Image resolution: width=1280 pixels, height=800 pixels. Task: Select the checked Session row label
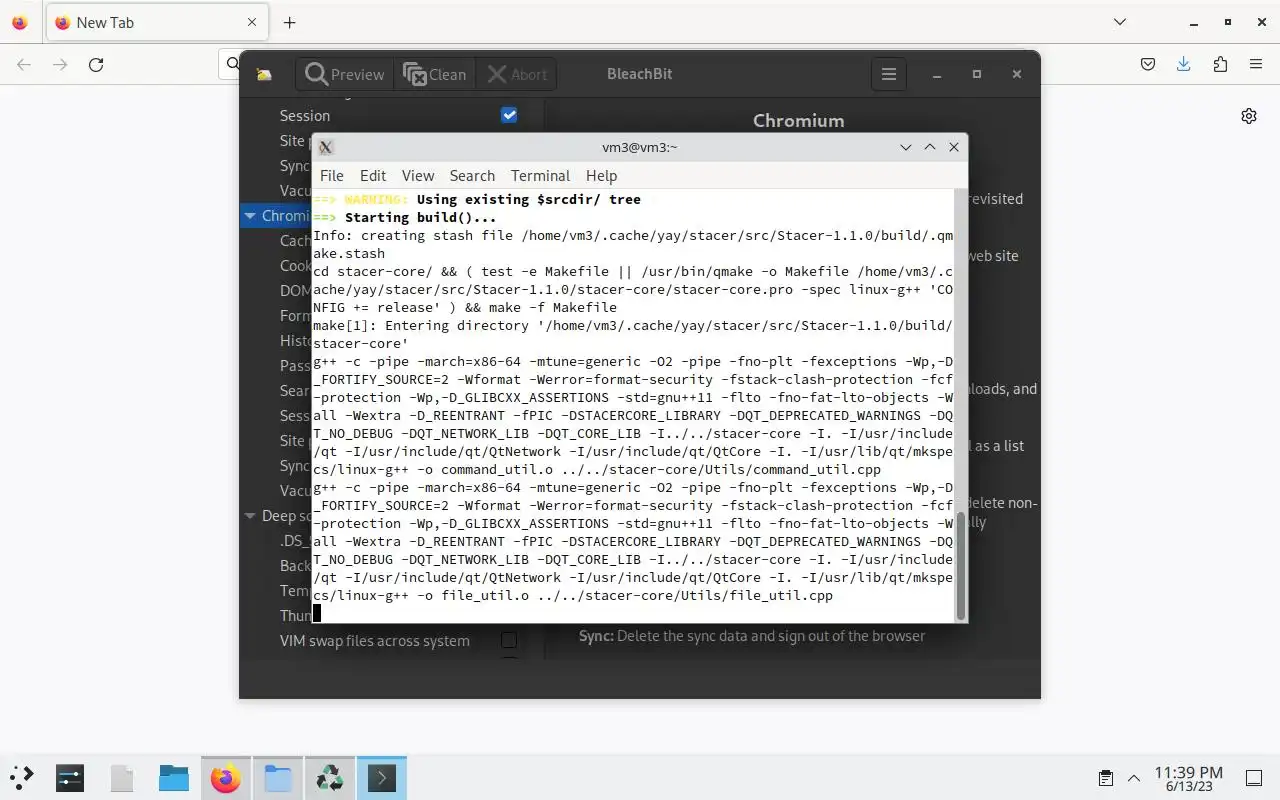pyautogui.click(x=305, y=115)
